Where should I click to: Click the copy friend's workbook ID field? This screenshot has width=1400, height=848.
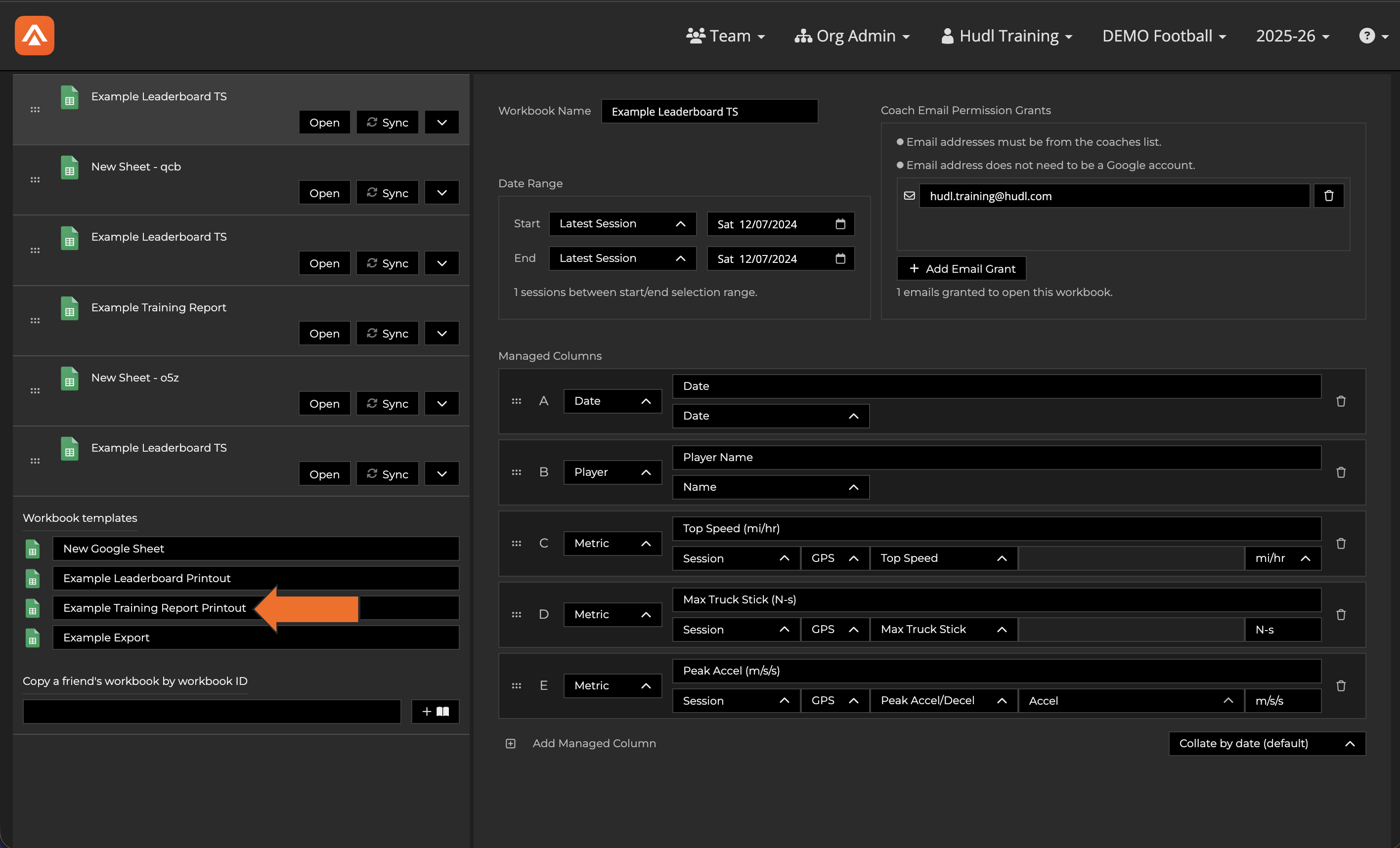coord(212,712)
